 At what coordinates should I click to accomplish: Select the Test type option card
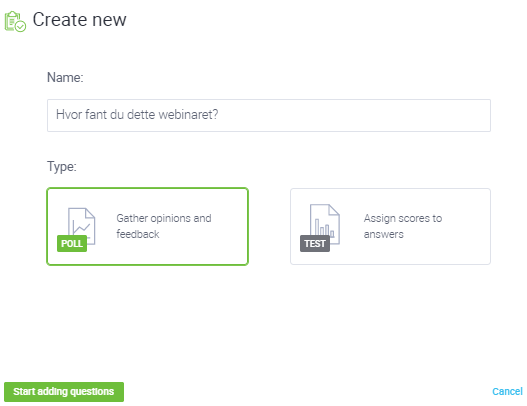click(390, 227)
